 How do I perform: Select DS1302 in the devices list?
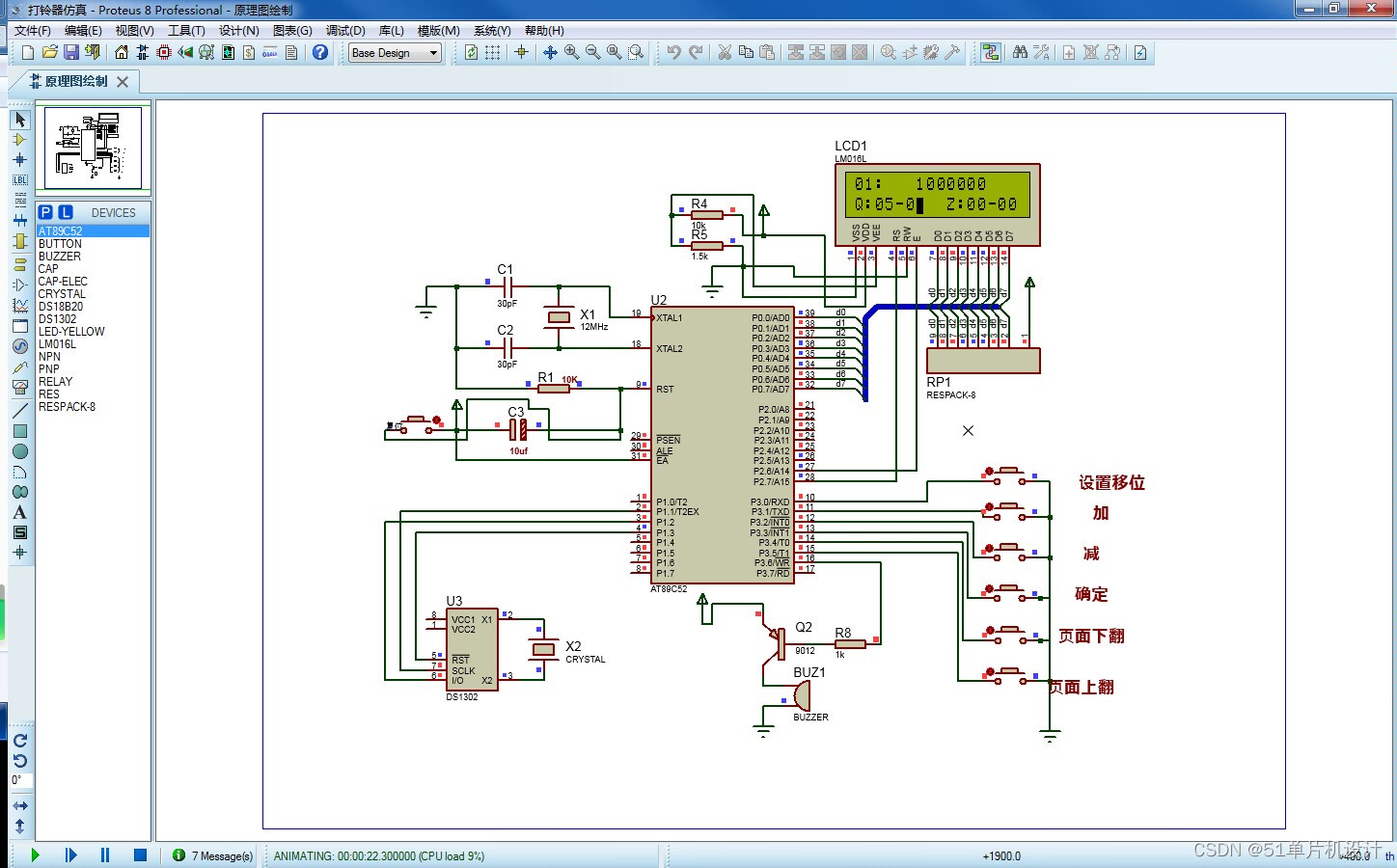(93, 319)
